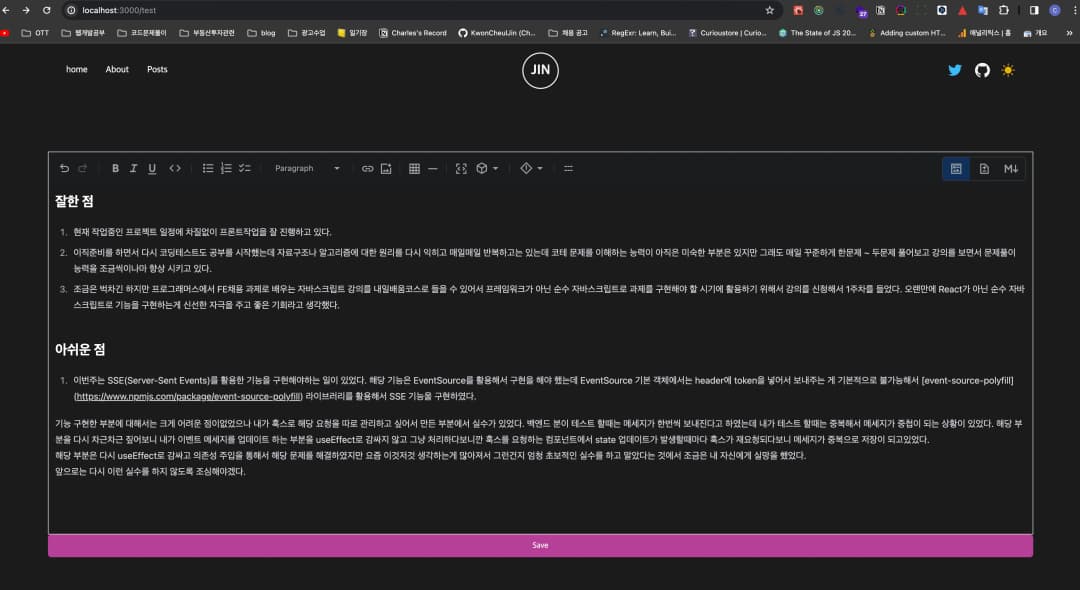Open the About page
The image size is (1080, 590).
point(117,70)
